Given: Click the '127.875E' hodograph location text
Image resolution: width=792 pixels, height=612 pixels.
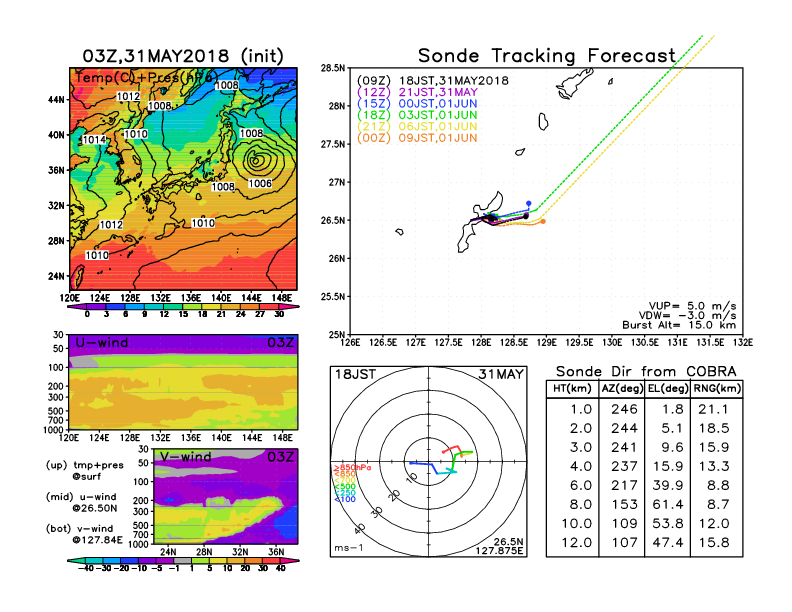Looking at the screenshot, I should pos(499,551).
